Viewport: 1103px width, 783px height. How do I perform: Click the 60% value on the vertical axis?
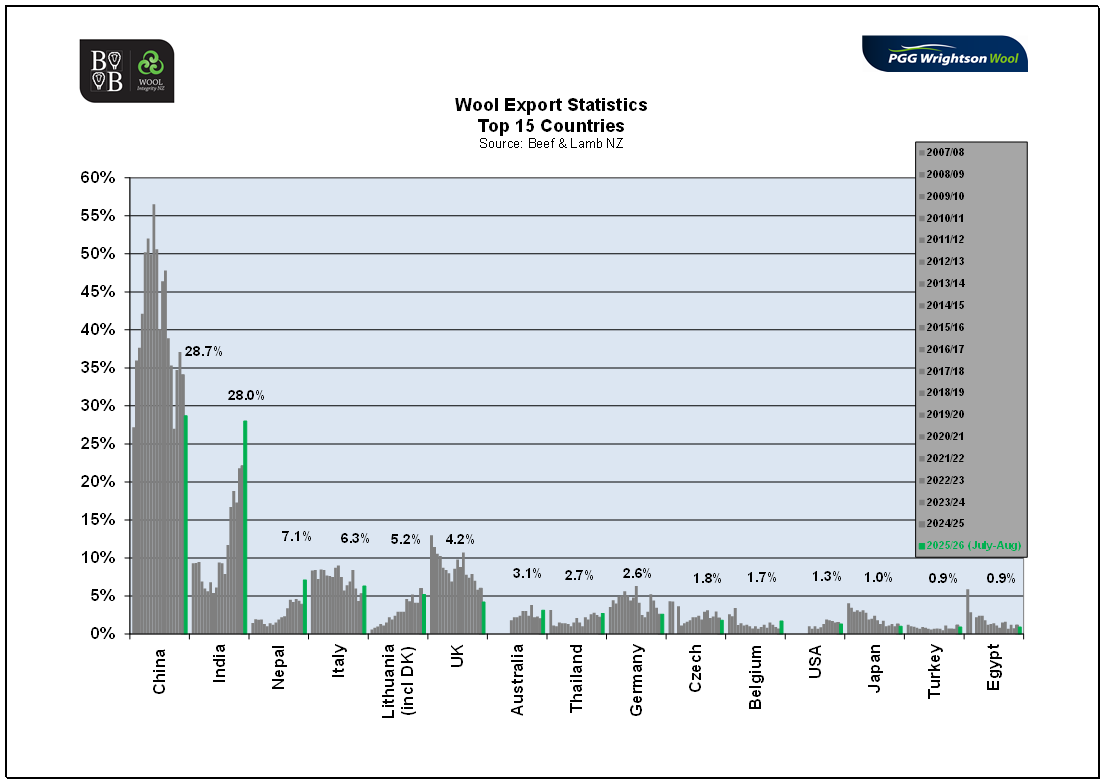[x=98, y=178]
